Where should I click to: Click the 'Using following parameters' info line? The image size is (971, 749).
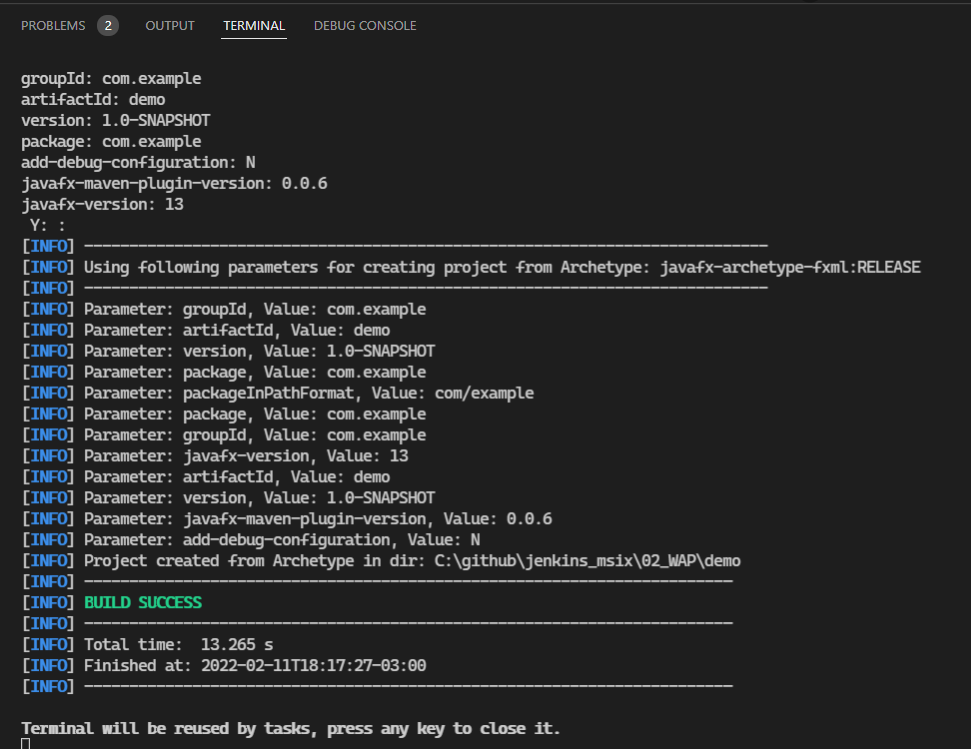471,267
